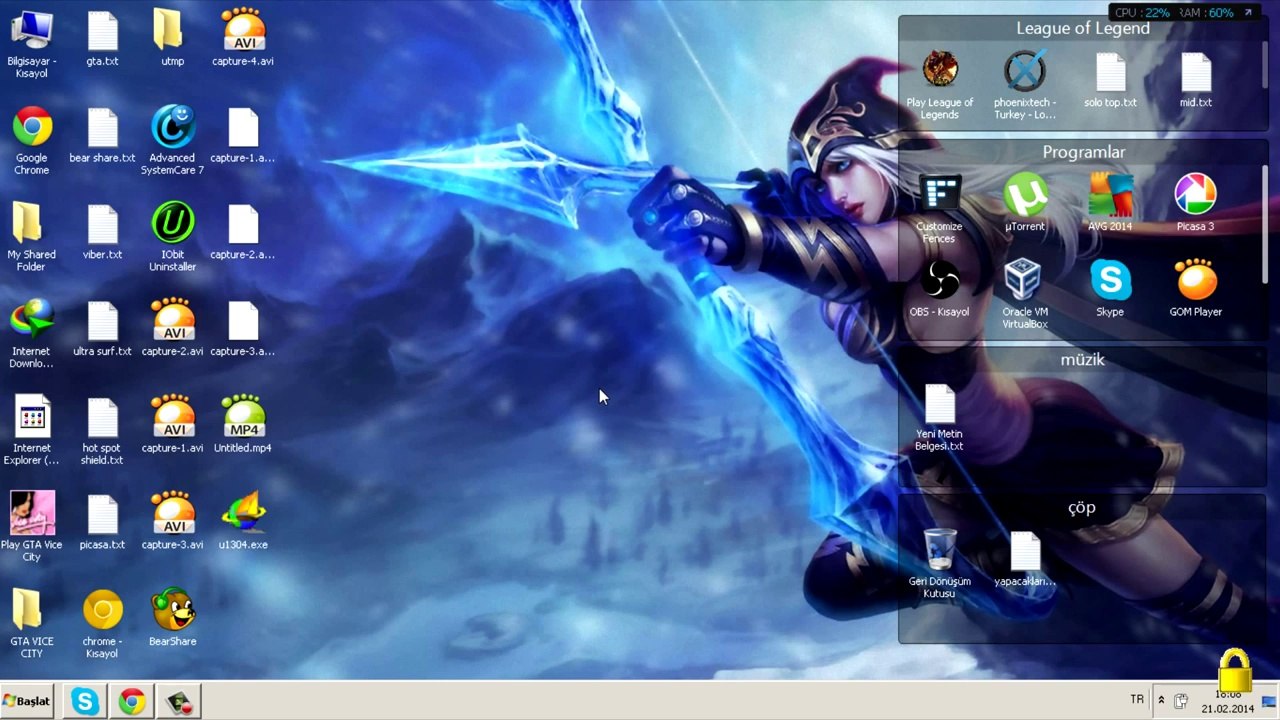Click the arrow on CPU widget

tap(1248, 13)
